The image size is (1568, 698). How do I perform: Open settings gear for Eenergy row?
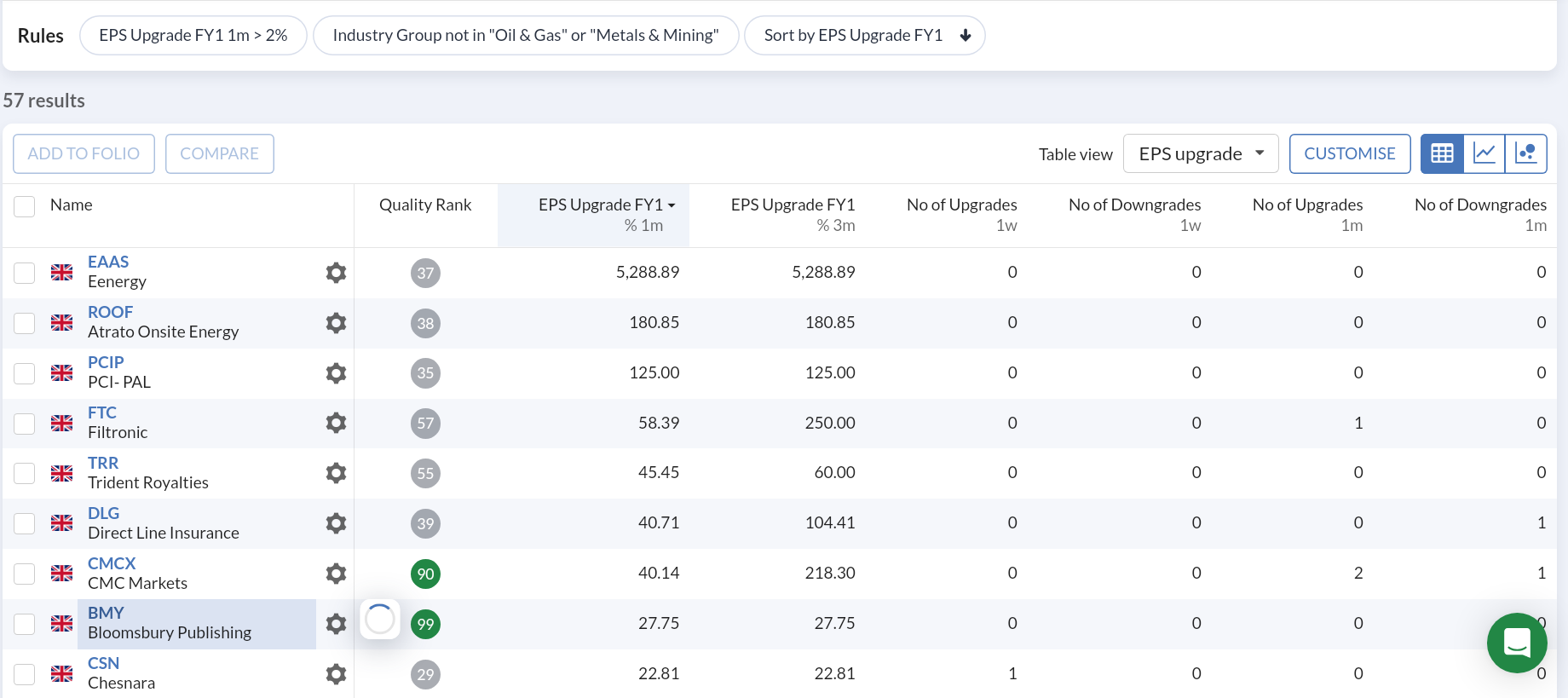click(336, 273)
